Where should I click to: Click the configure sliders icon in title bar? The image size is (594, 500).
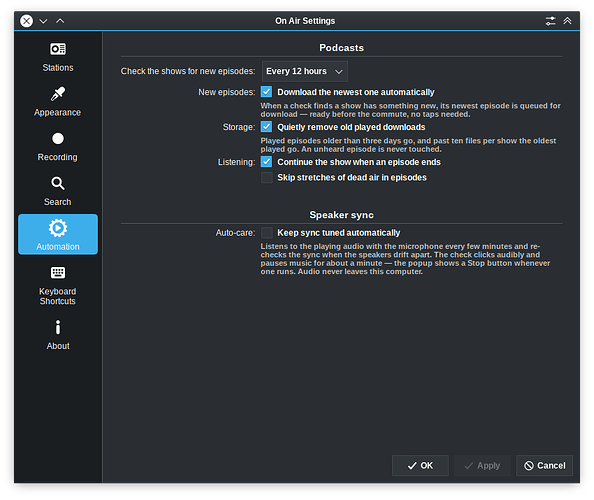pos(550,21)
